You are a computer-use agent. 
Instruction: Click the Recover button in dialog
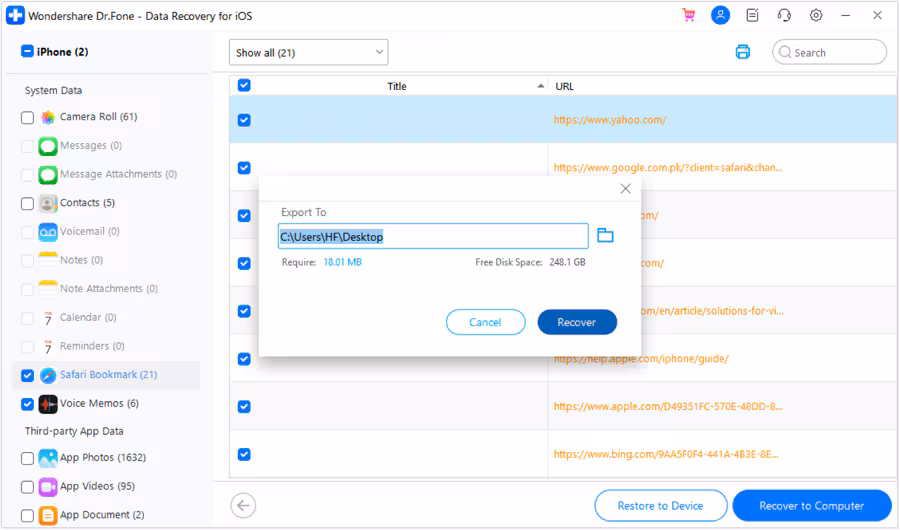coord(577,322)
